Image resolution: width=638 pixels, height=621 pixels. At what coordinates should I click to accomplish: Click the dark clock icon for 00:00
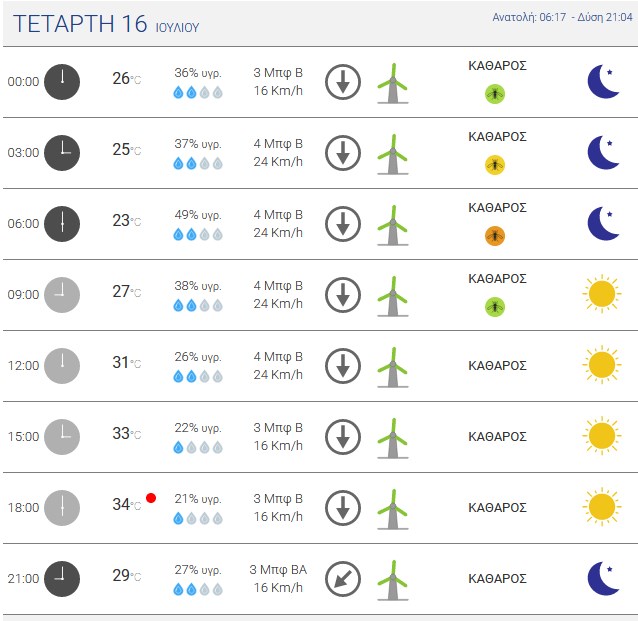point(62,82)
